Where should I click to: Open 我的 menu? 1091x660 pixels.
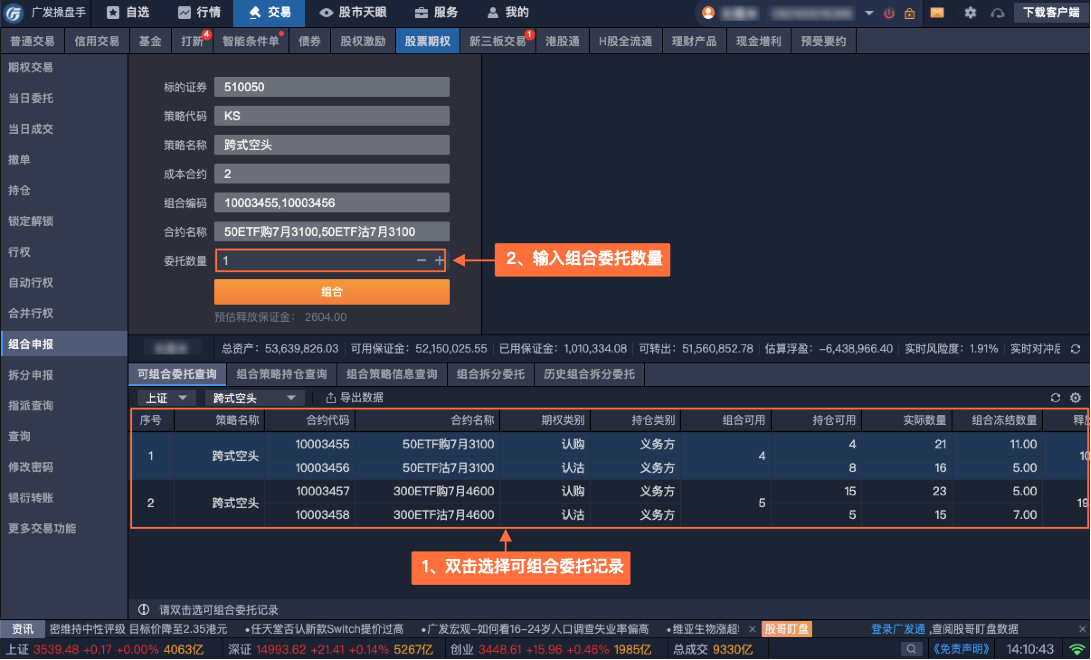click(x=507, y=13)
